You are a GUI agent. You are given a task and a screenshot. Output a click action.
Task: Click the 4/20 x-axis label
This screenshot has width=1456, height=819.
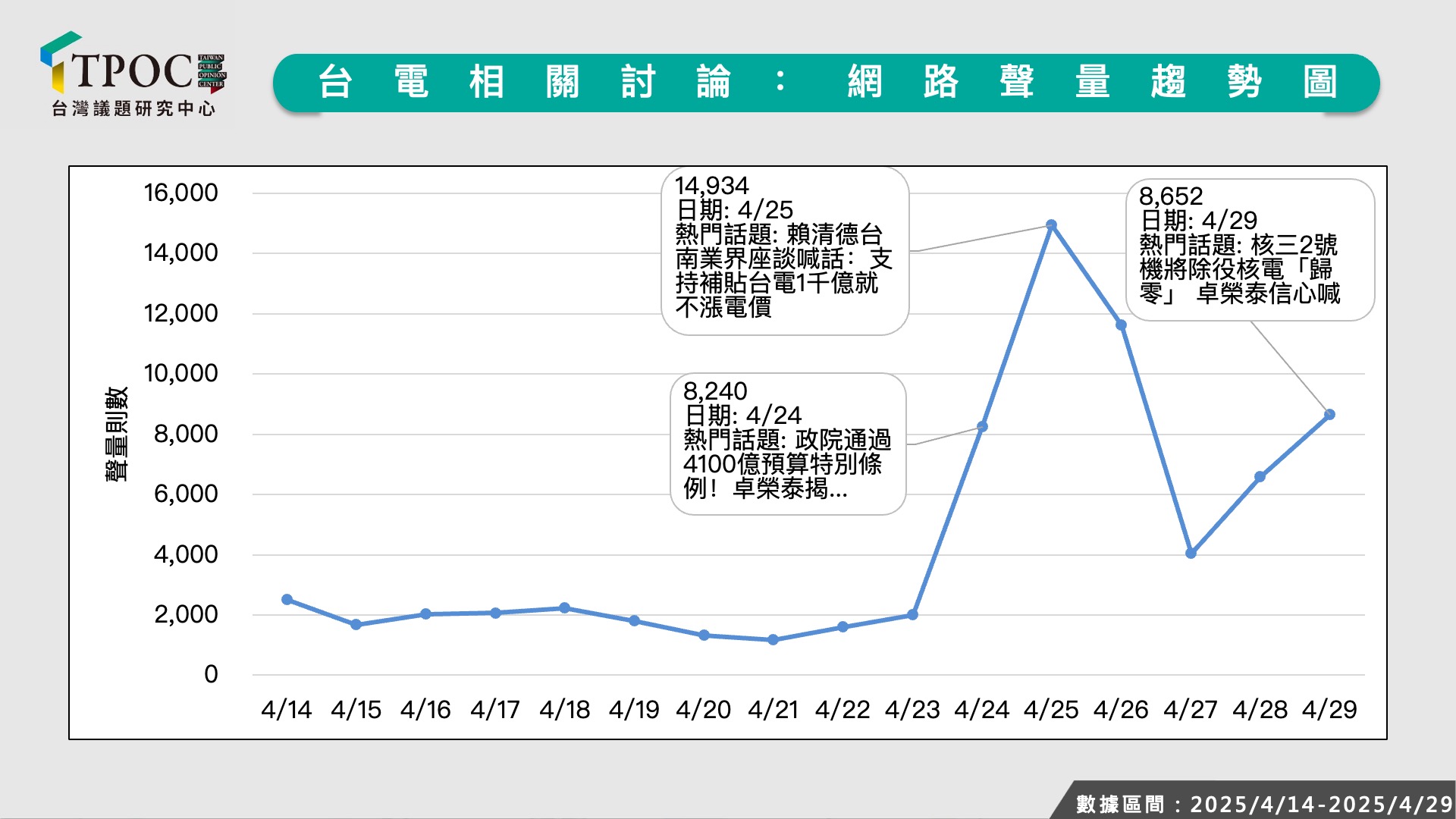[x=703, y=710]
